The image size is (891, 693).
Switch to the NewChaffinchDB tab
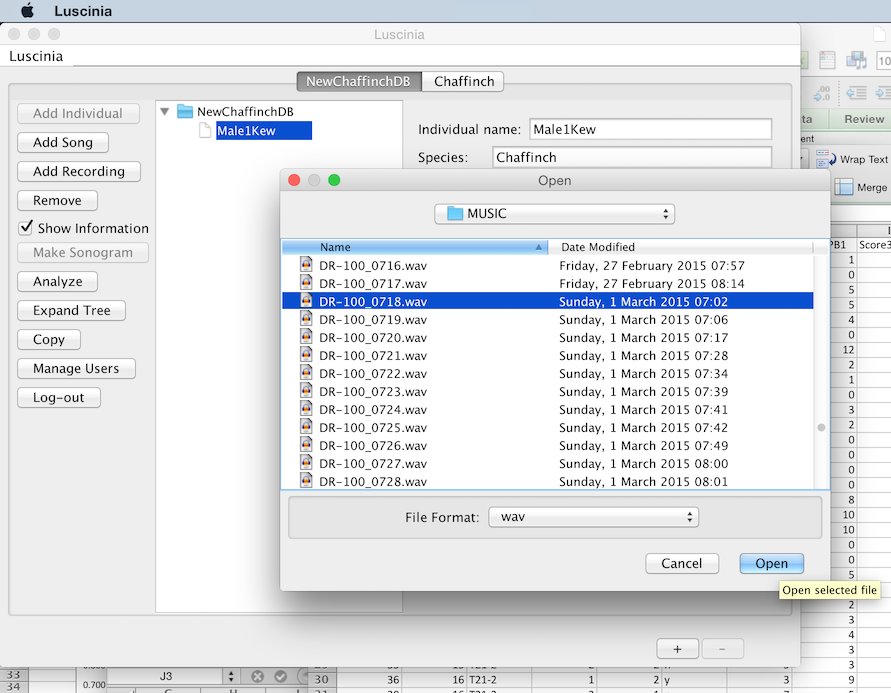click(359, 81)
